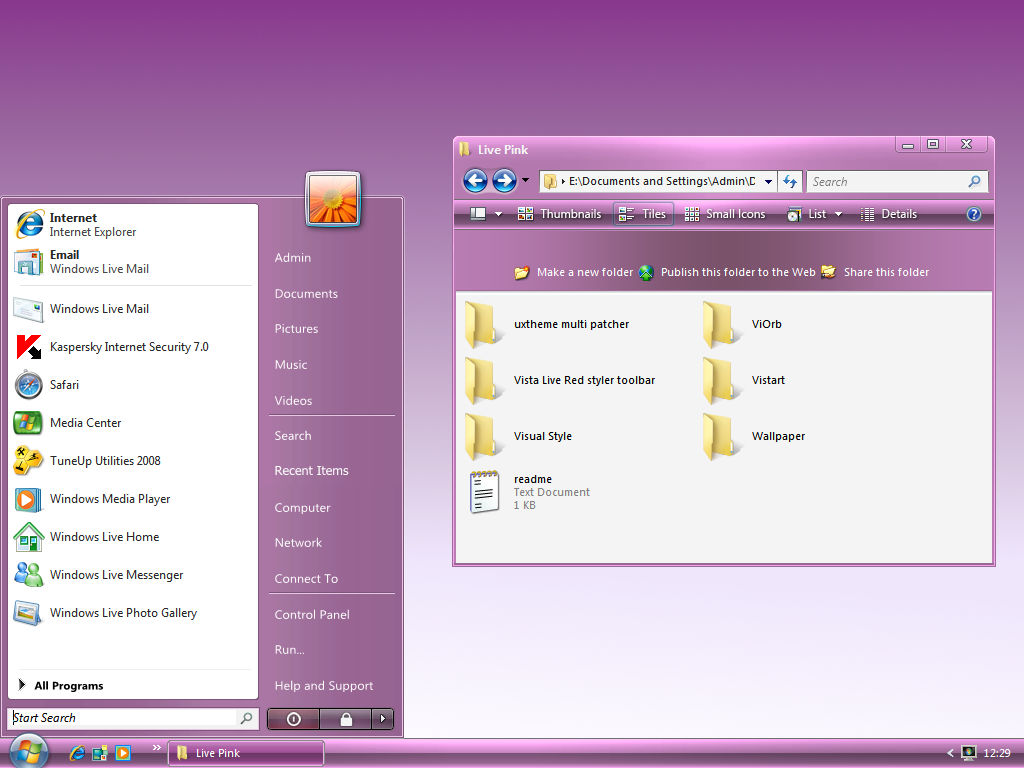Open the help question mark icon
This screenshot has width=1024, height=768.
(974, 214)
